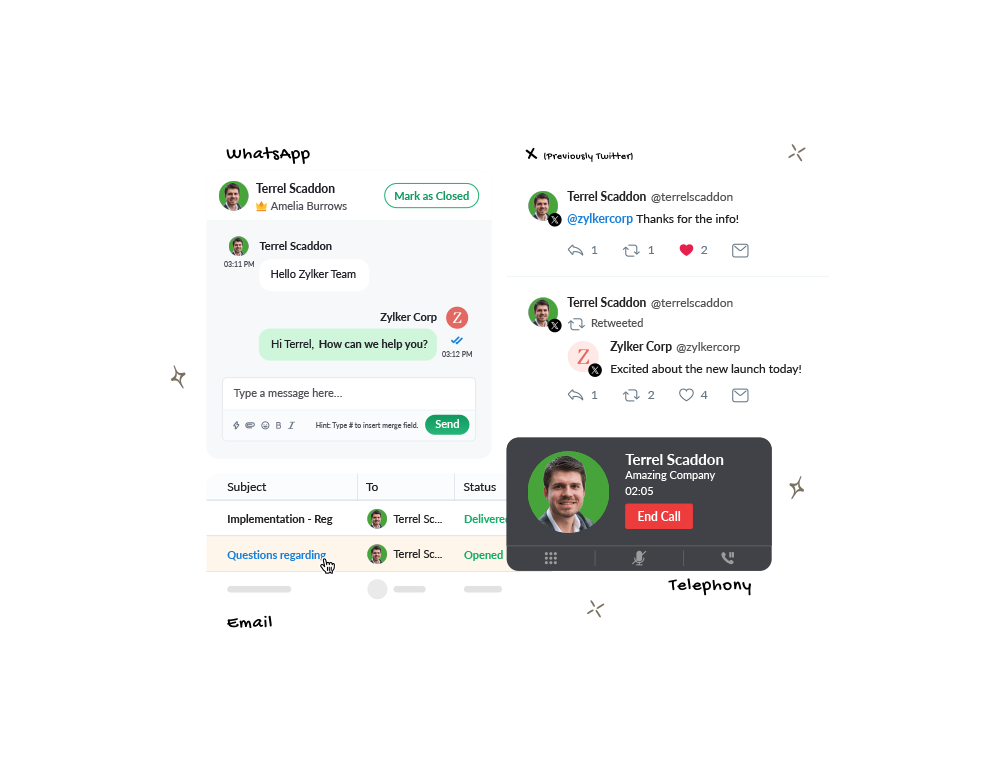
Task: Open Questions regarding email subject
Action: coord(276,555)
